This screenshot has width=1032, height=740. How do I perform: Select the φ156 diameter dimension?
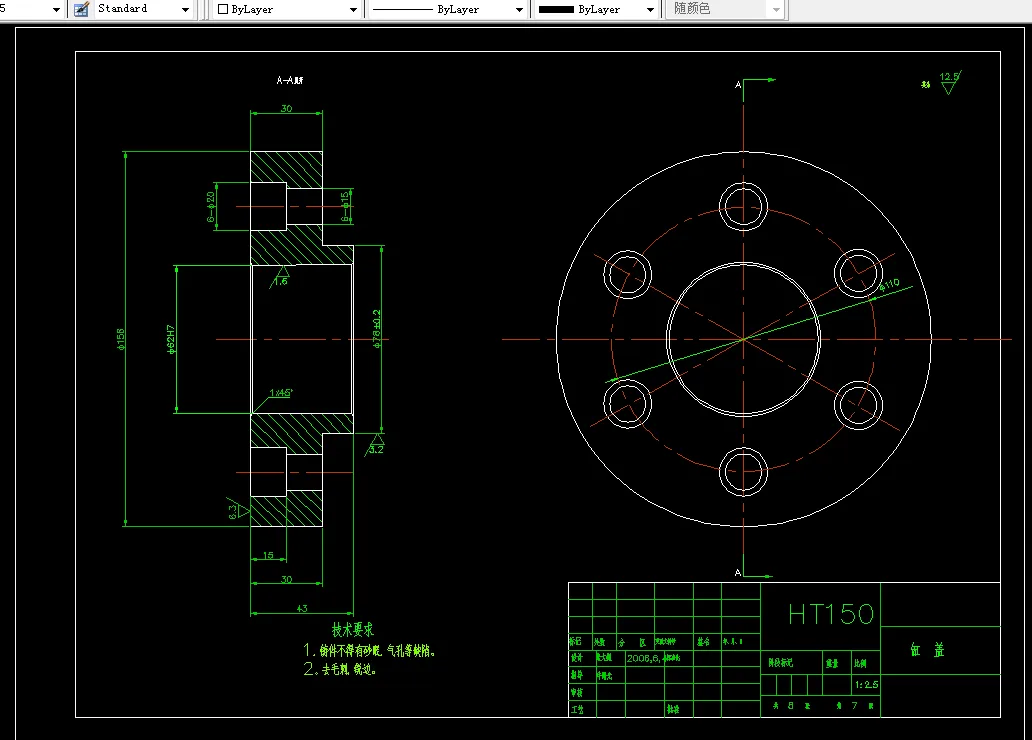(120, 339)
